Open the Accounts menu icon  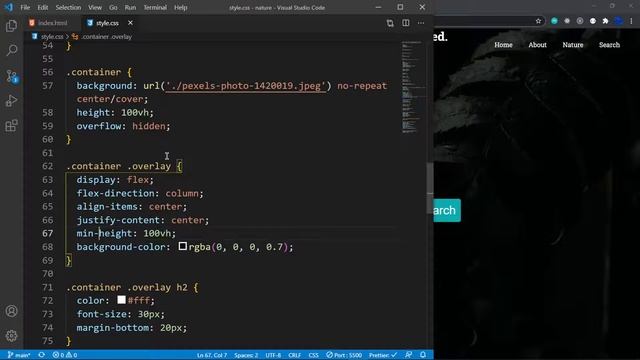[11, 311]
